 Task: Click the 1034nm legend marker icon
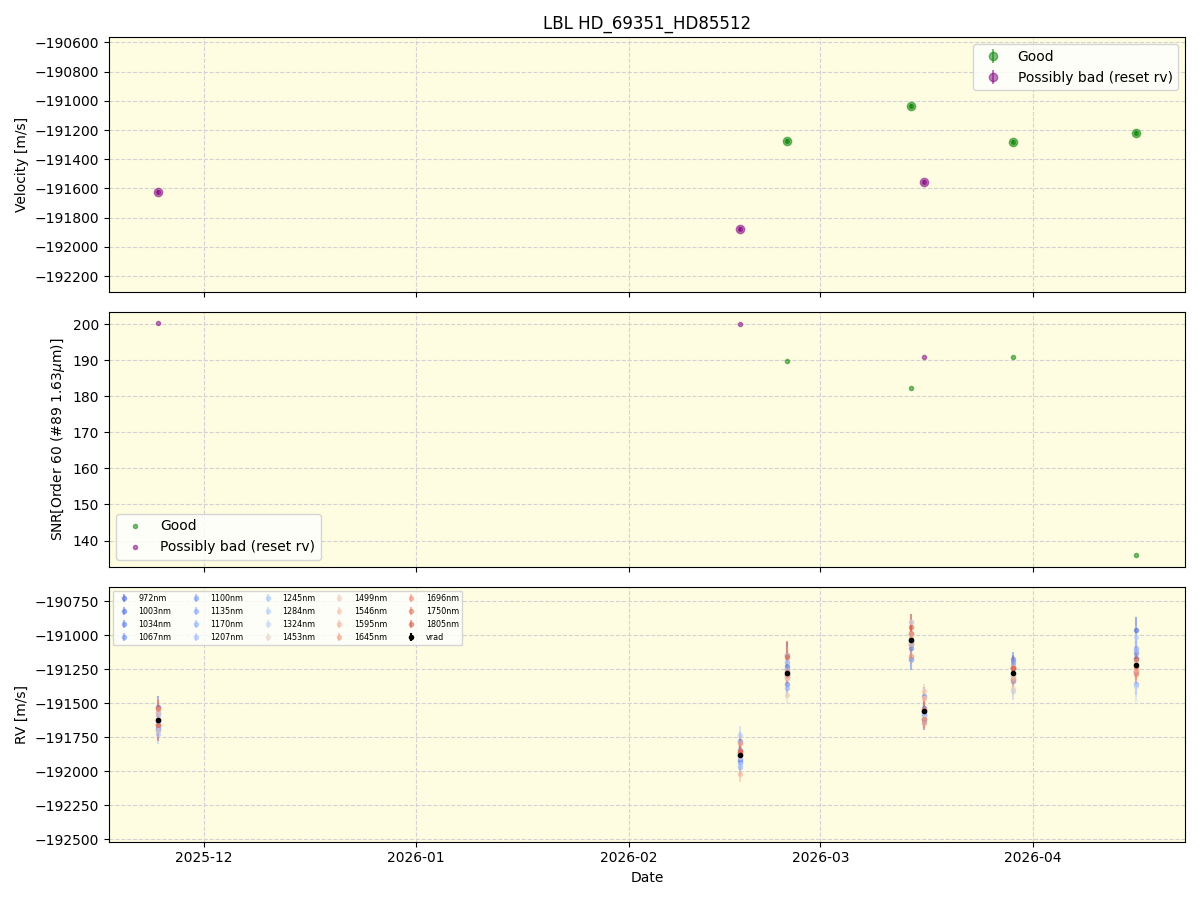point(124,624)
